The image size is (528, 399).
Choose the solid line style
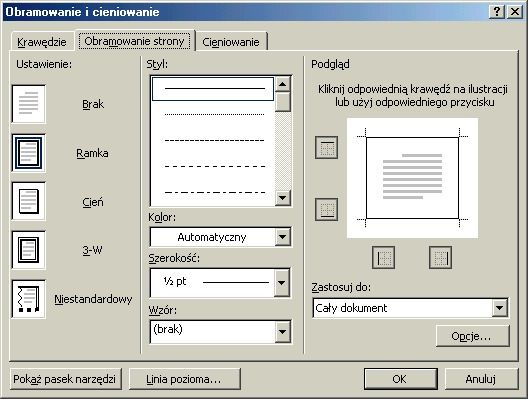pyautogui.click(x=213, y=89)
